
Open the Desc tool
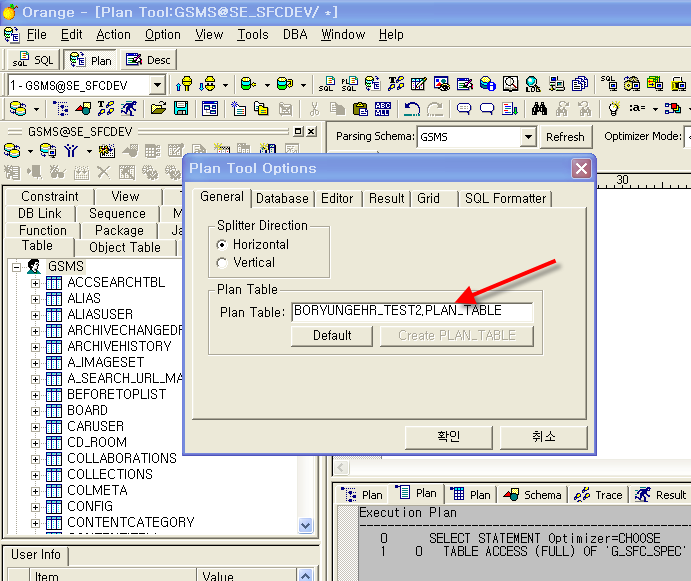point(148,60)
